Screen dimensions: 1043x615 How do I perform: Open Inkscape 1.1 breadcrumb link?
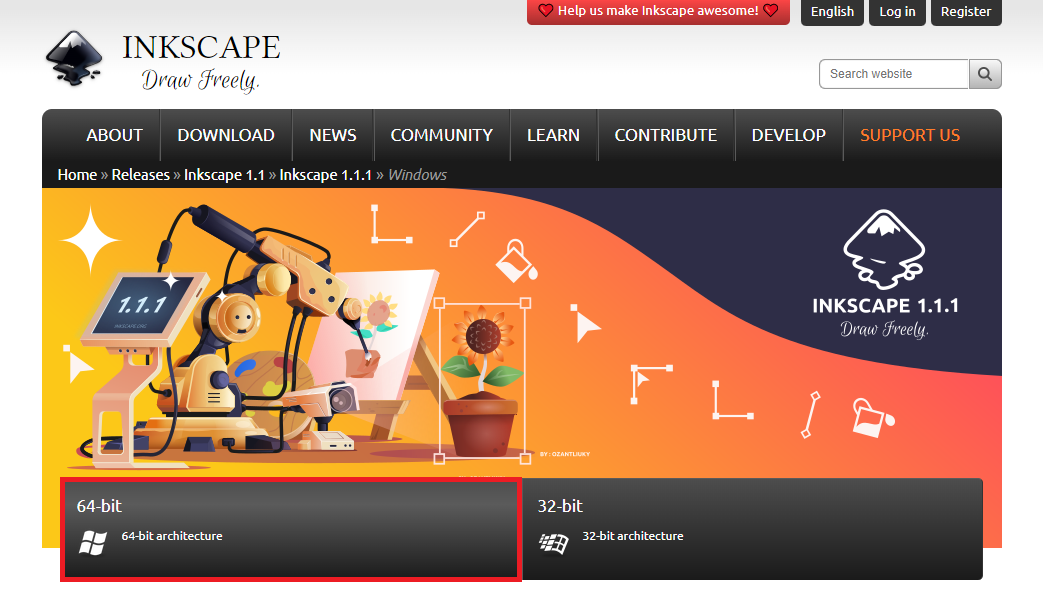[224, 175]
